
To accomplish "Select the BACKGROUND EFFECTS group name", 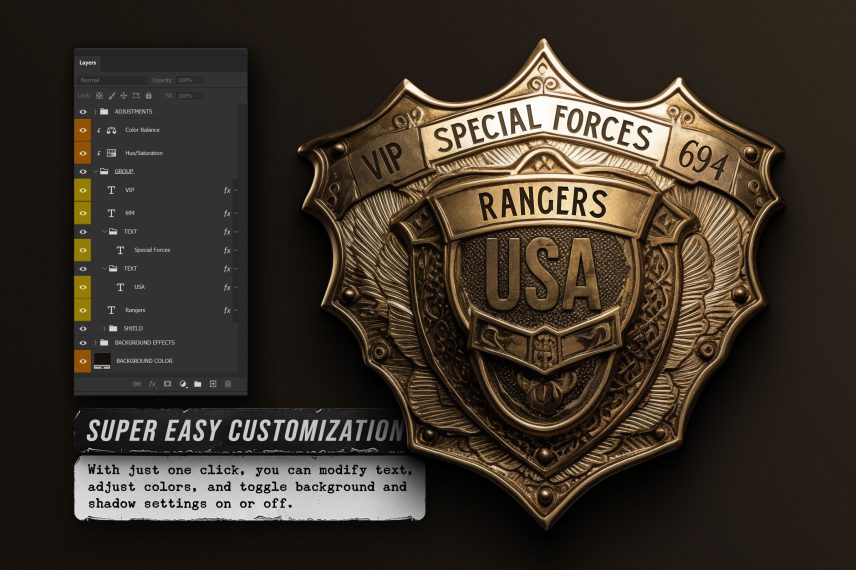I will click(145, 342).
